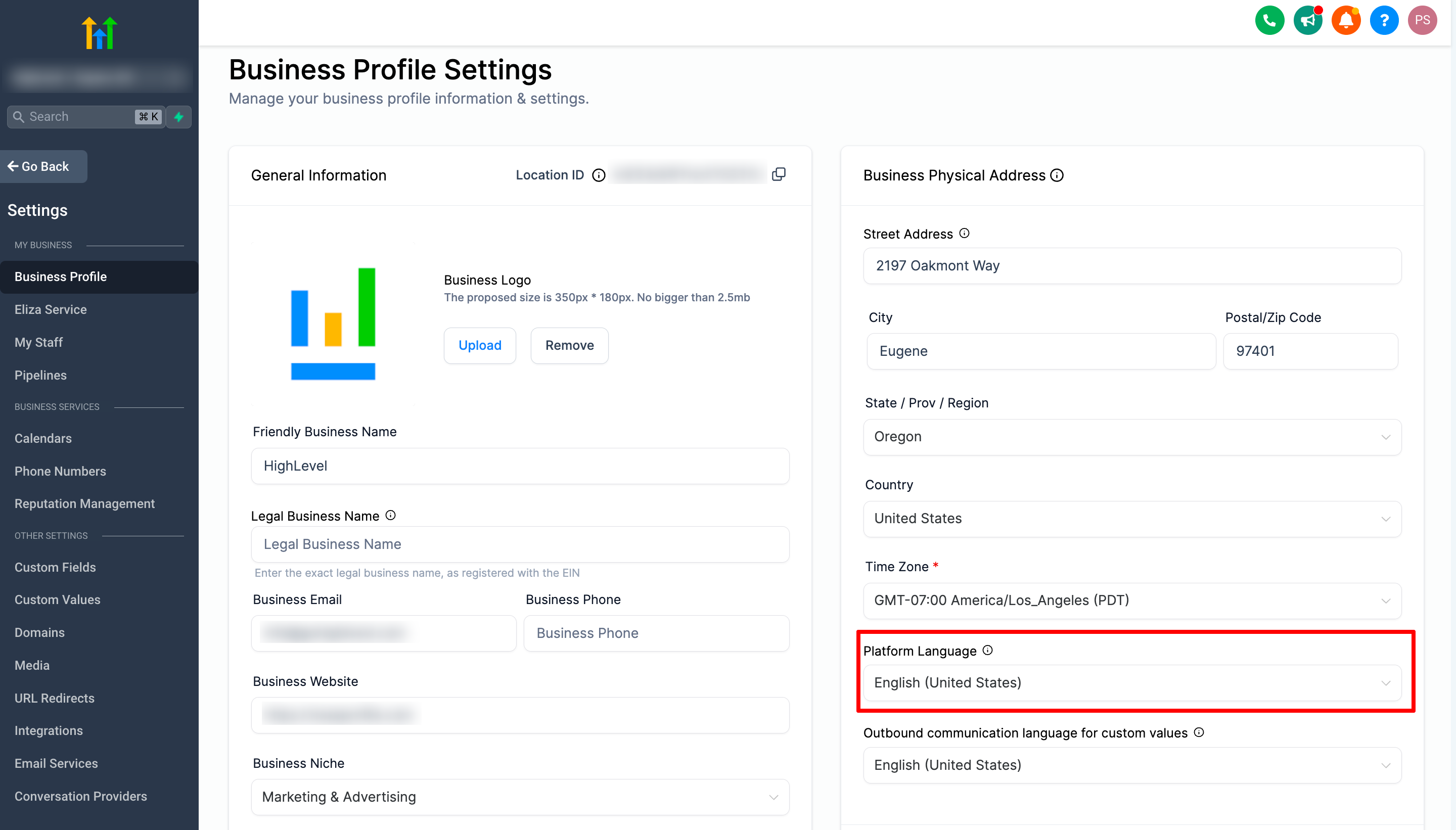Expand the Business Niche dropdown
This screenshot has width=1456, height=830.
click(520, 797)
